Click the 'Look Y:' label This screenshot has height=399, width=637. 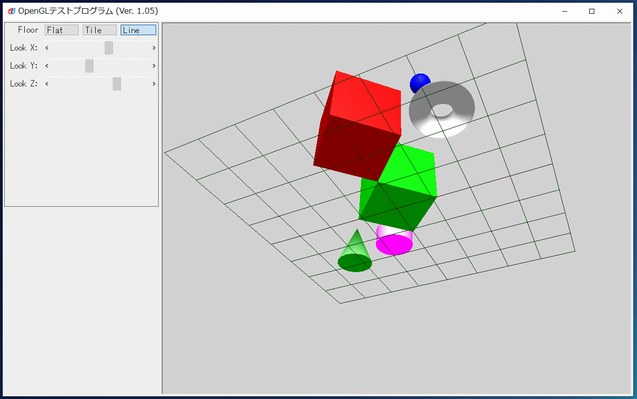point(24,66)
